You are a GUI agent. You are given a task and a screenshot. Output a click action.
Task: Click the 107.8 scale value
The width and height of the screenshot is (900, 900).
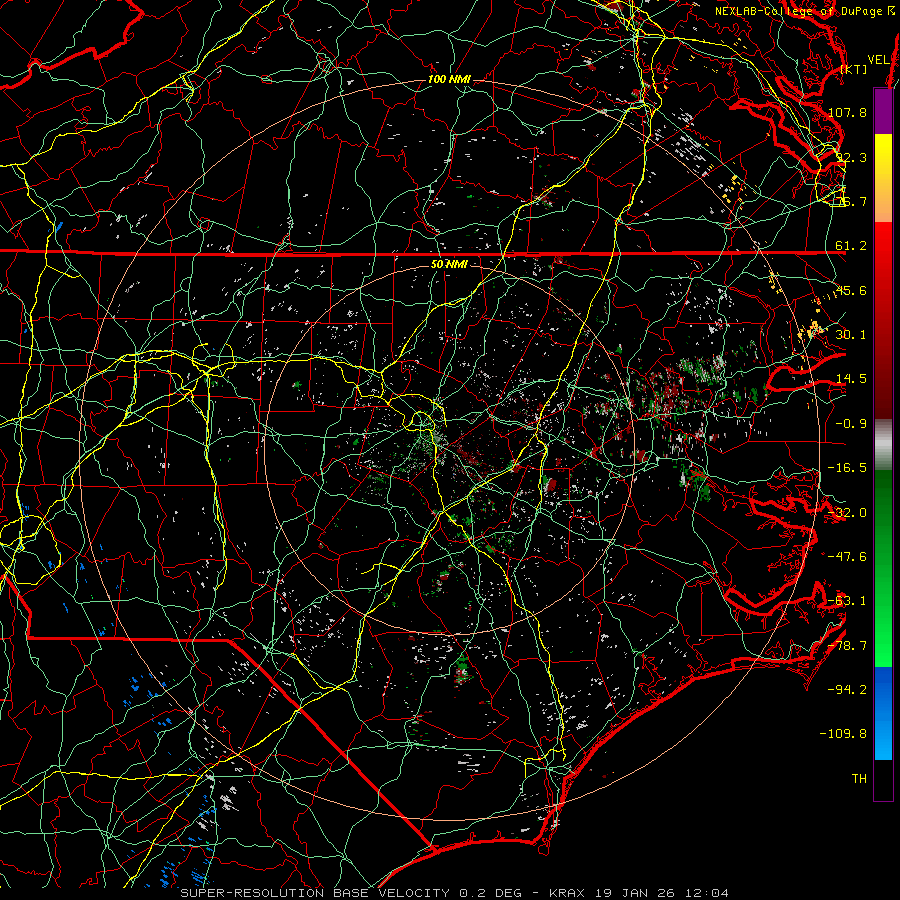pos(847,112)
